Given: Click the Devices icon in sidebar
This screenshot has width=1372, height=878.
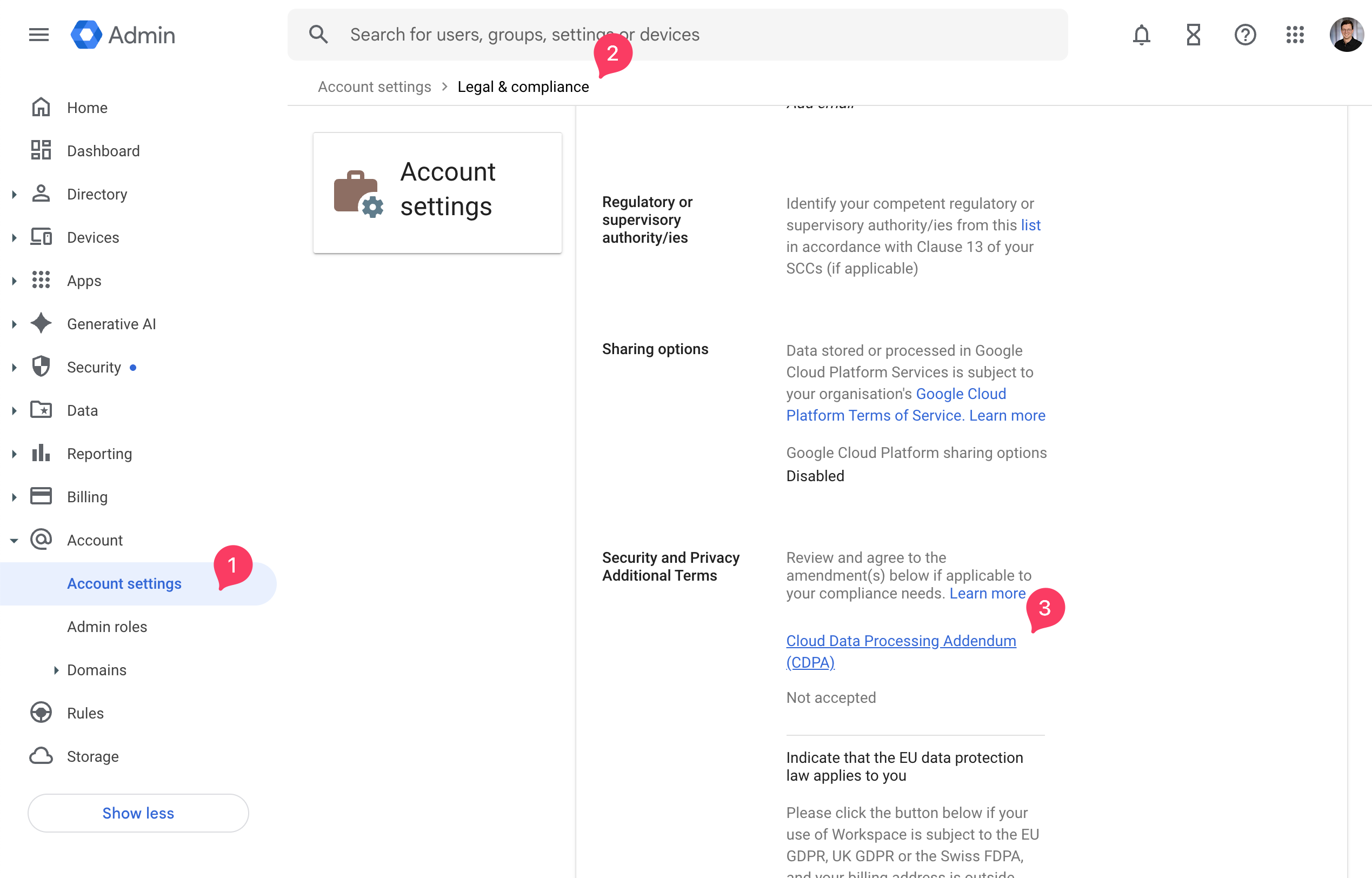Looking at the screenshot, I should (41, 237).
